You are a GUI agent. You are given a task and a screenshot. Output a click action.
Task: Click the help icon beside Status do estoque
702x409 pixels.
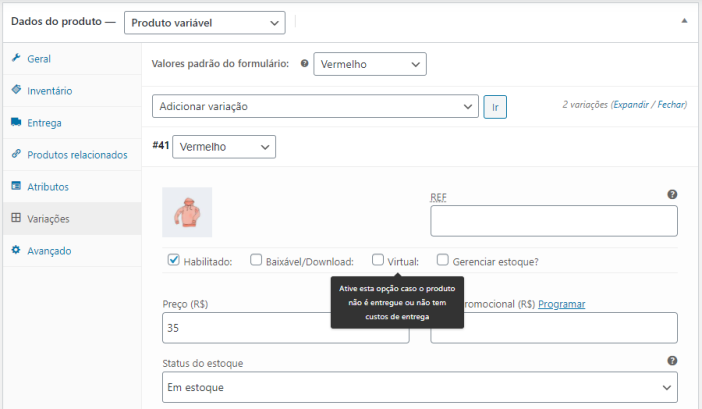[x=672, y=361]
